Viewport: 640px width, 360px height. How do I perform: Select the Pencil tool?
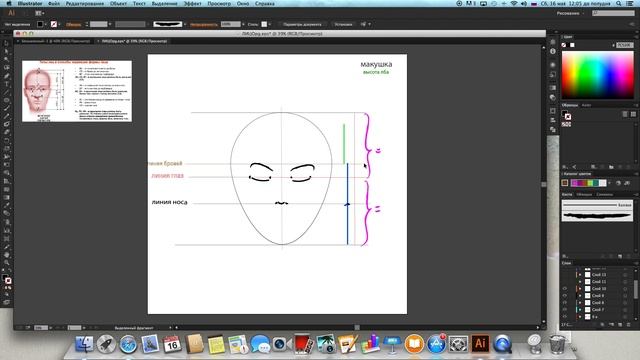point(6,116)
